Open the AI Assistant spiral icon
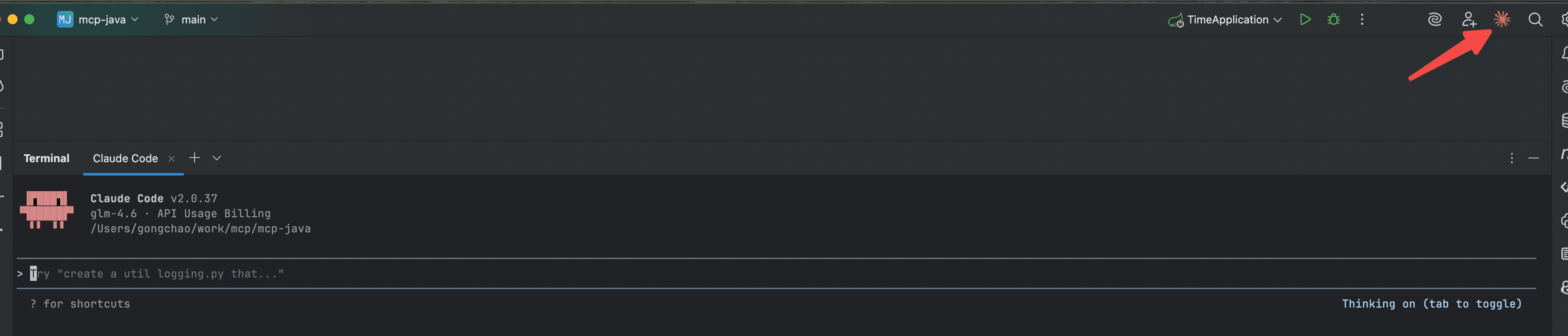Screen dimensions: 1568x336 coord(1435,20)
